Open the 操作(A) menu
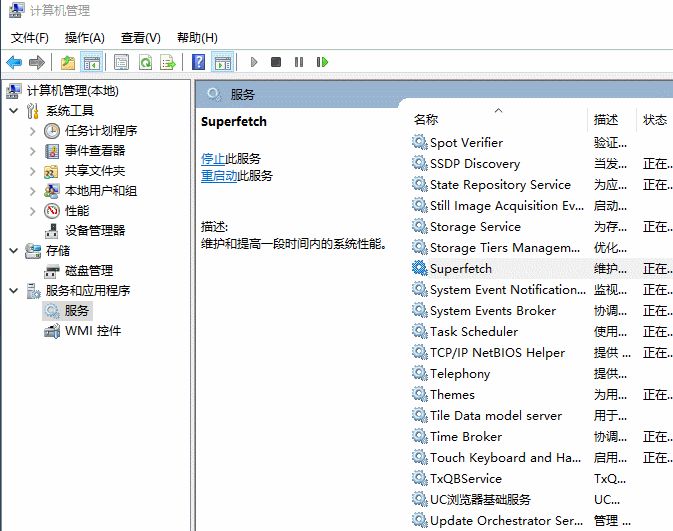The image size is (673, 531). (85, 38)
